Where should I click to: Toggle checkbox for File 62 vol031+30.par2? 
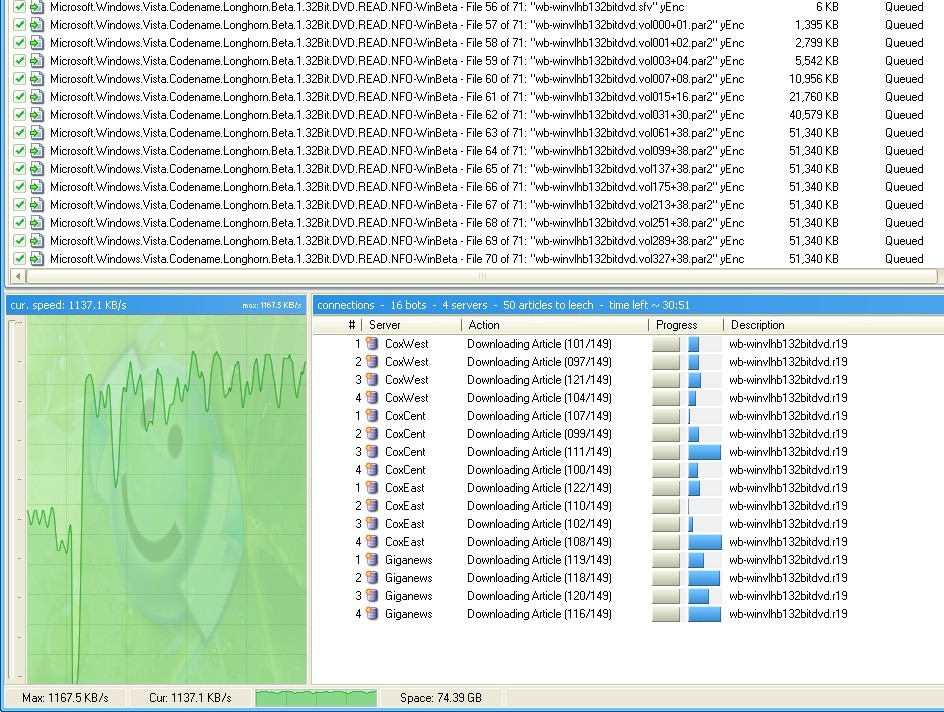(x=19, y=115)
